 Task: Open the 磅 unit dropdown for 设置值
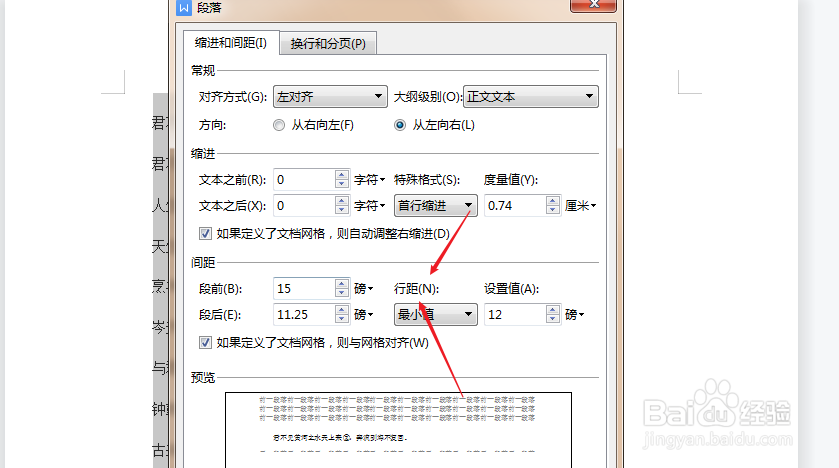(574, 314)
